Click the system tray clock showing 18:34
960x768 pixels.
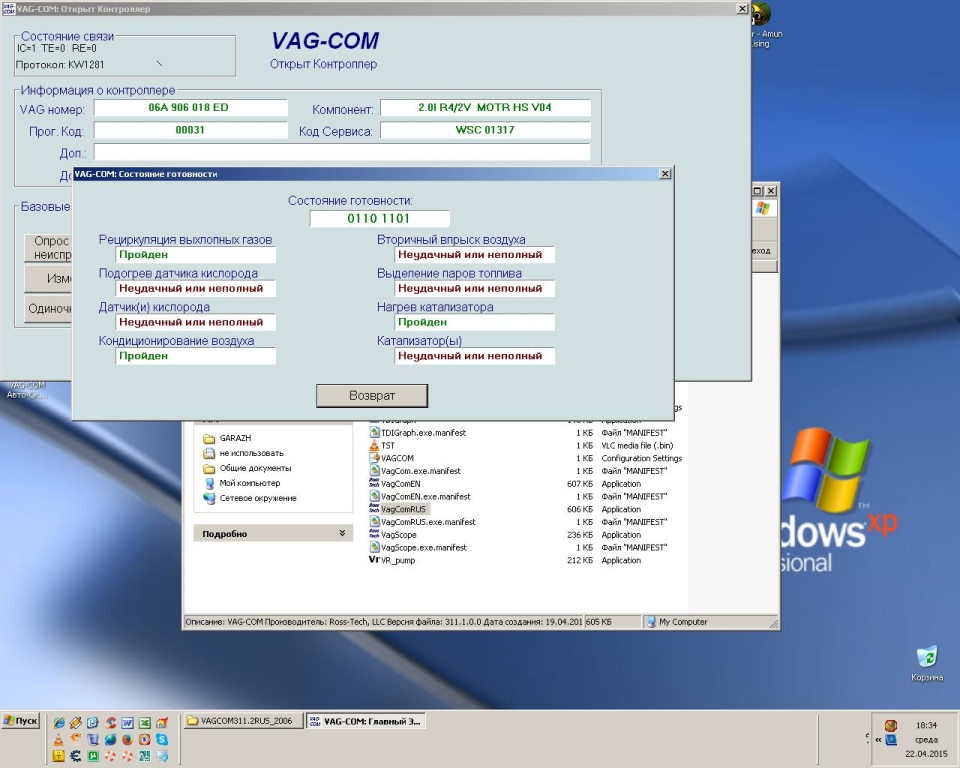[926, 725]
